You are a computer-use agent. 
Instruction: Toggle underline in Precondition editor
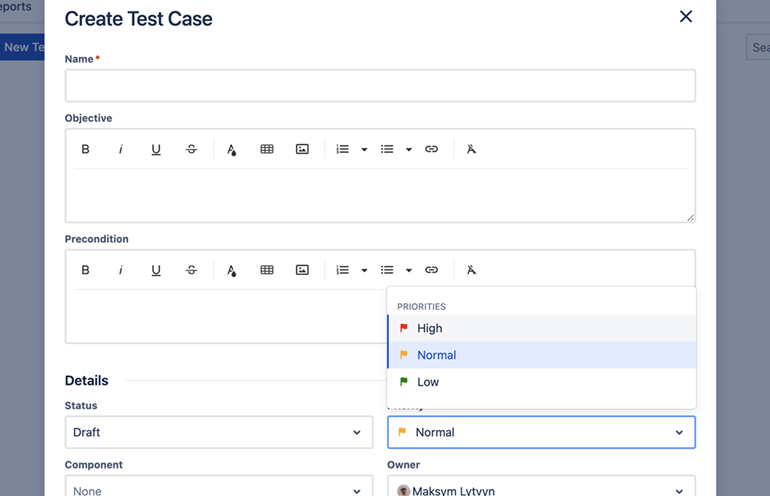tap(156, 270)
